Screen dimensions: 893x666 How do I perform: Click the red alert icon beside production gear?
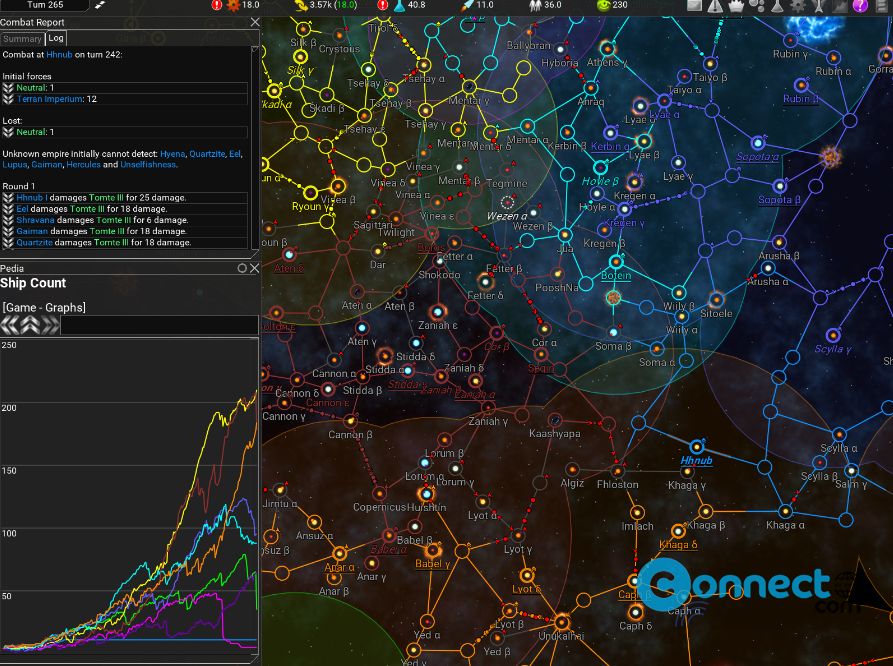point(217,5)
